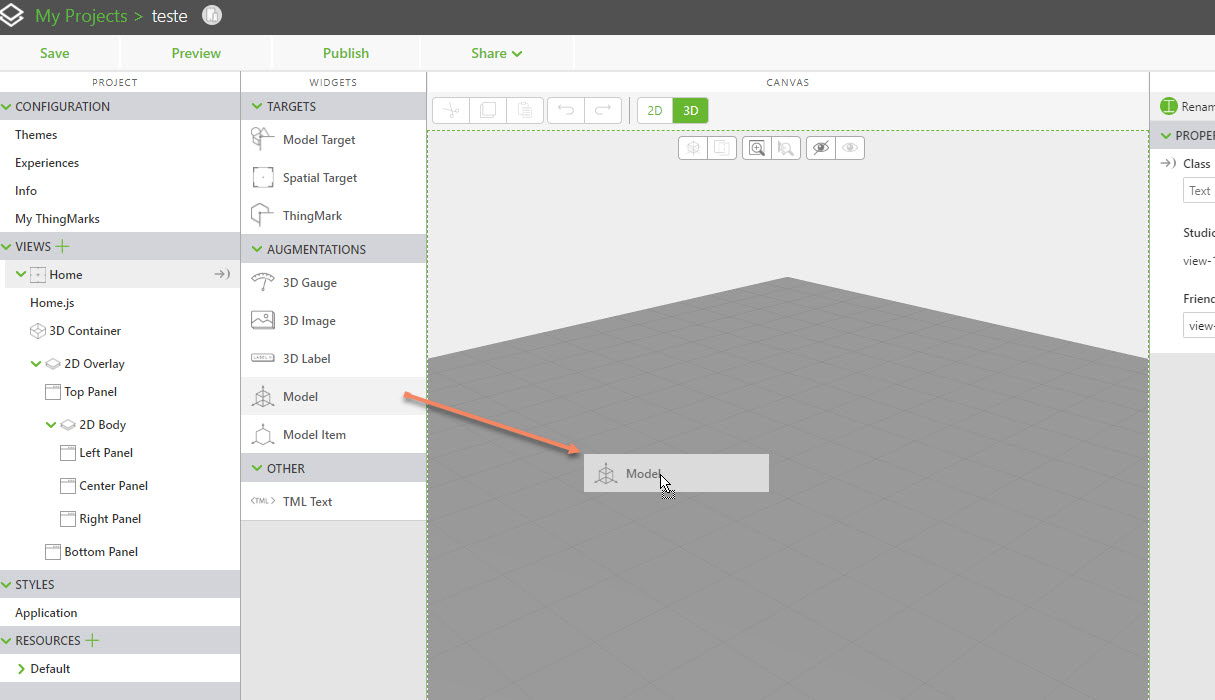Choose the 3D Gauge augmentation
The width and height of the screenshot is (1215, 700).
pyautogui.click(x=309, y=282)
